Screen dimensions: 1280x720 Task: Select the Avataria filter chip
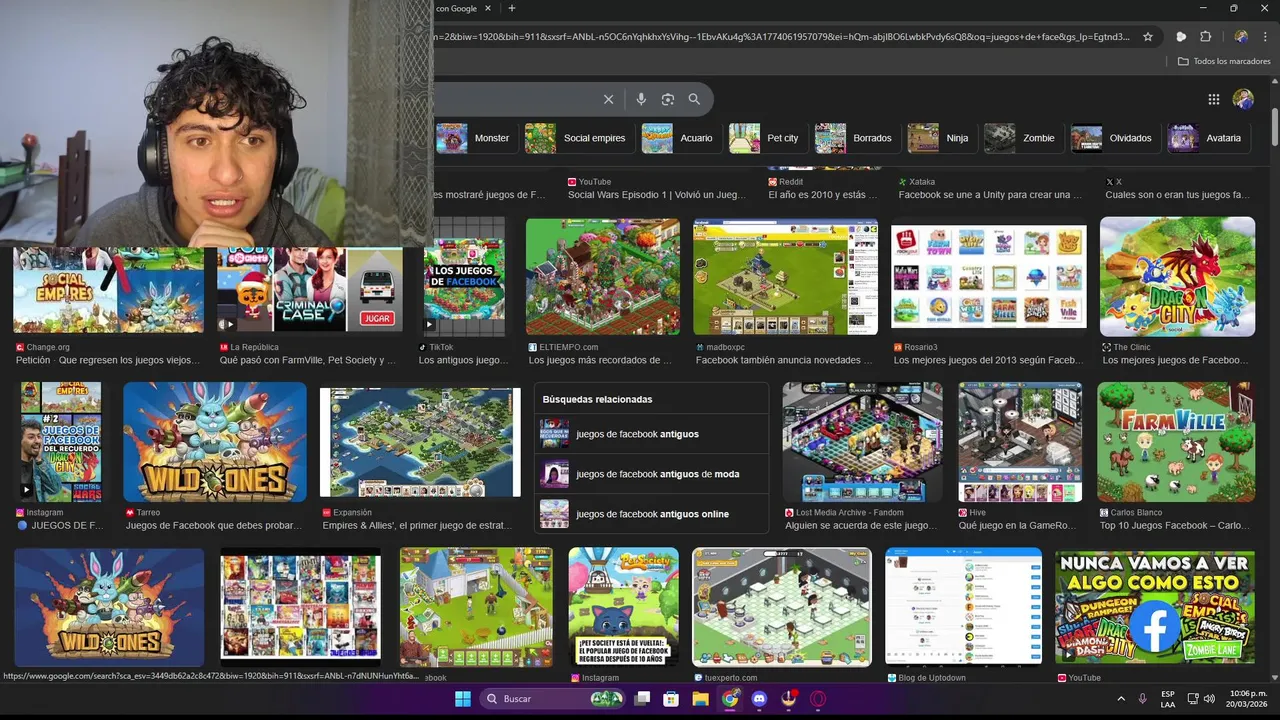pyautogui.click(x=1207, y=138)
